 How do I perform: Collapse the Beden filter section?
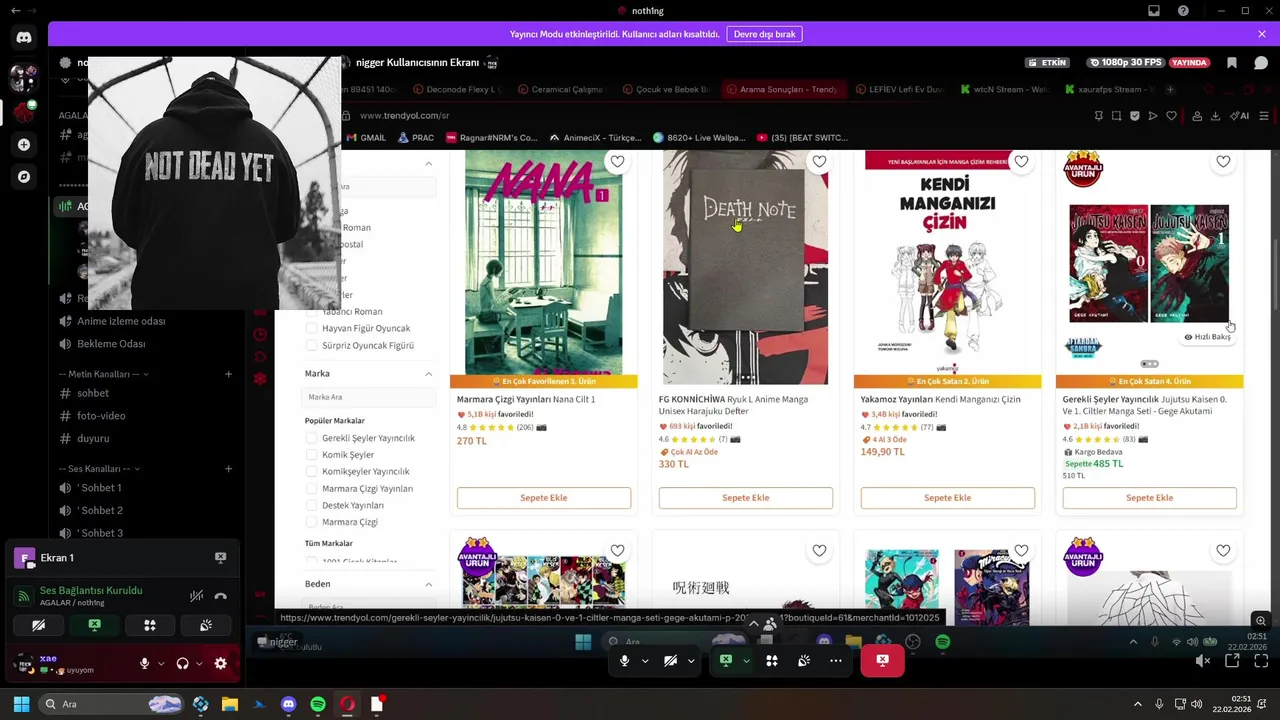coord(428,584)
